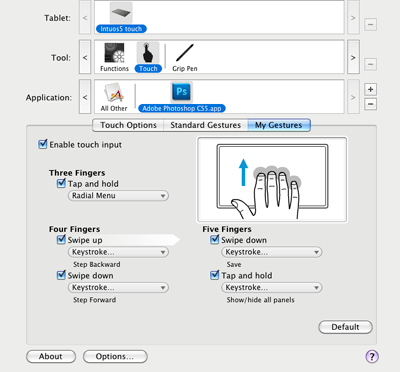Switch to the Touch Options tab
The height and width of the screenshot is (372, 400).
128,125
